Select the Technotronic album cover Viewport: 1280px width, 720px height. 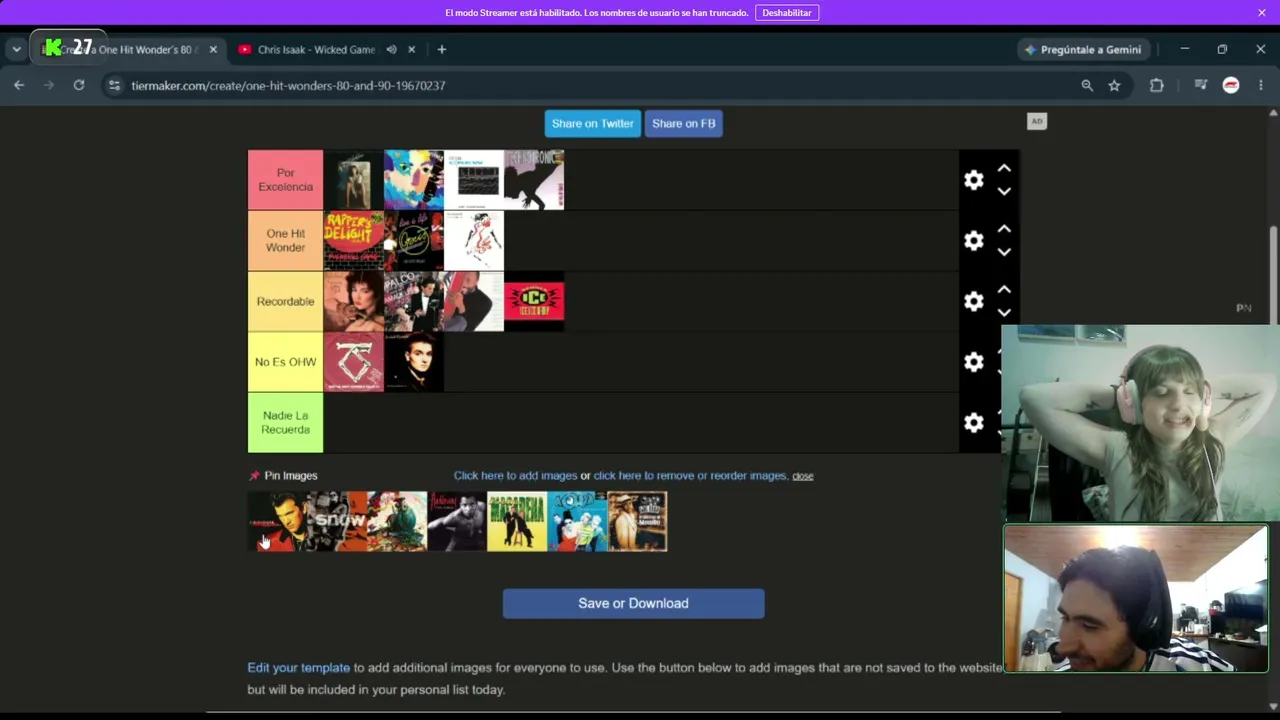(x=534, y=180)
